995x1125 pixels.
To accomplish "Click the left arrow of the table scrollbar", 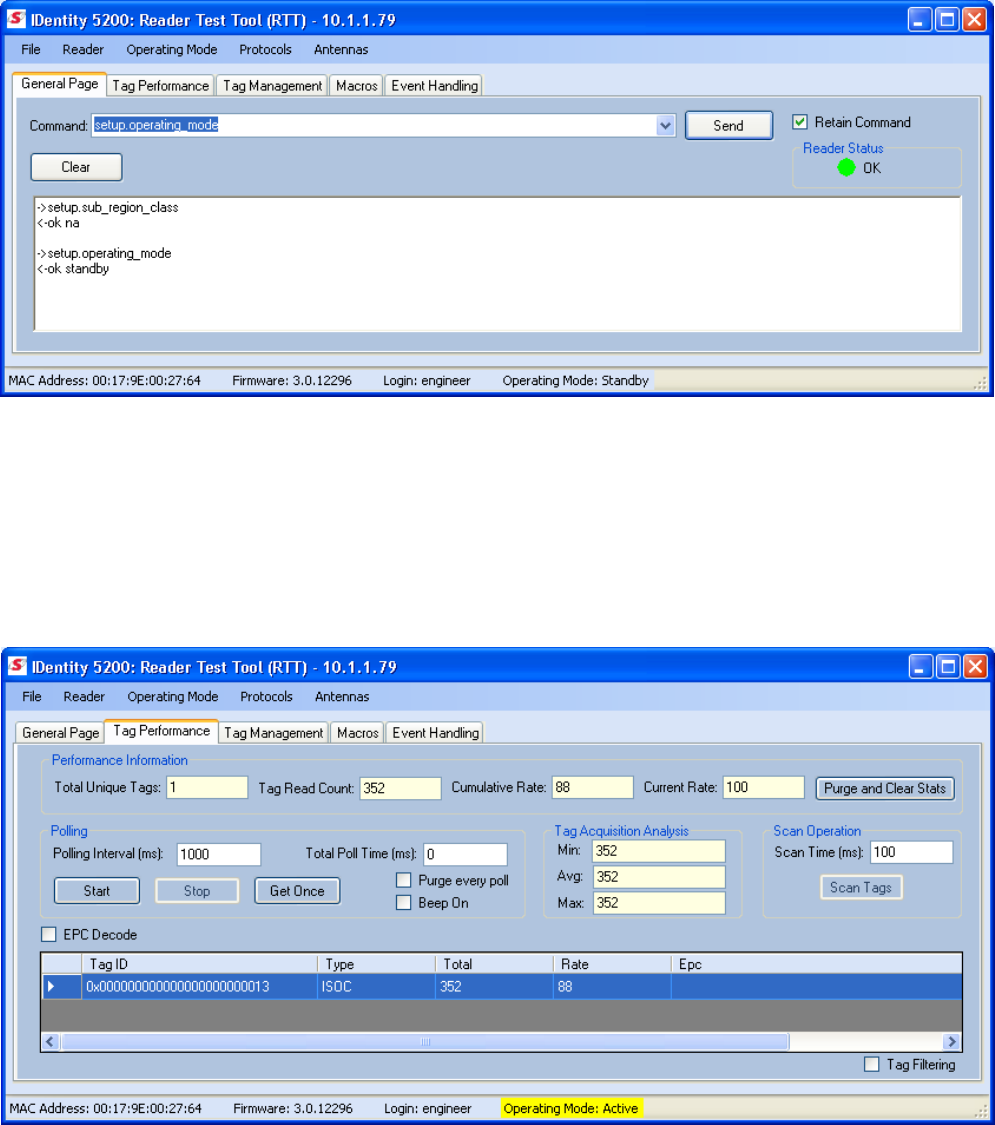I will (49, 1041).
